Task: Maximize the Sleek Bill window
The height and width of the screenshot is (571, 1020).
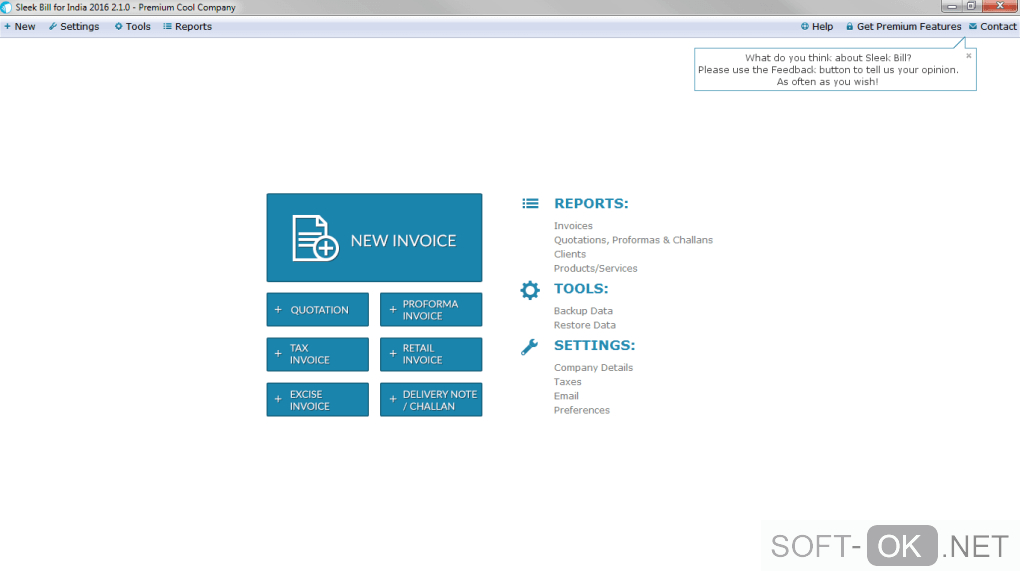Action: pos(971,6)
